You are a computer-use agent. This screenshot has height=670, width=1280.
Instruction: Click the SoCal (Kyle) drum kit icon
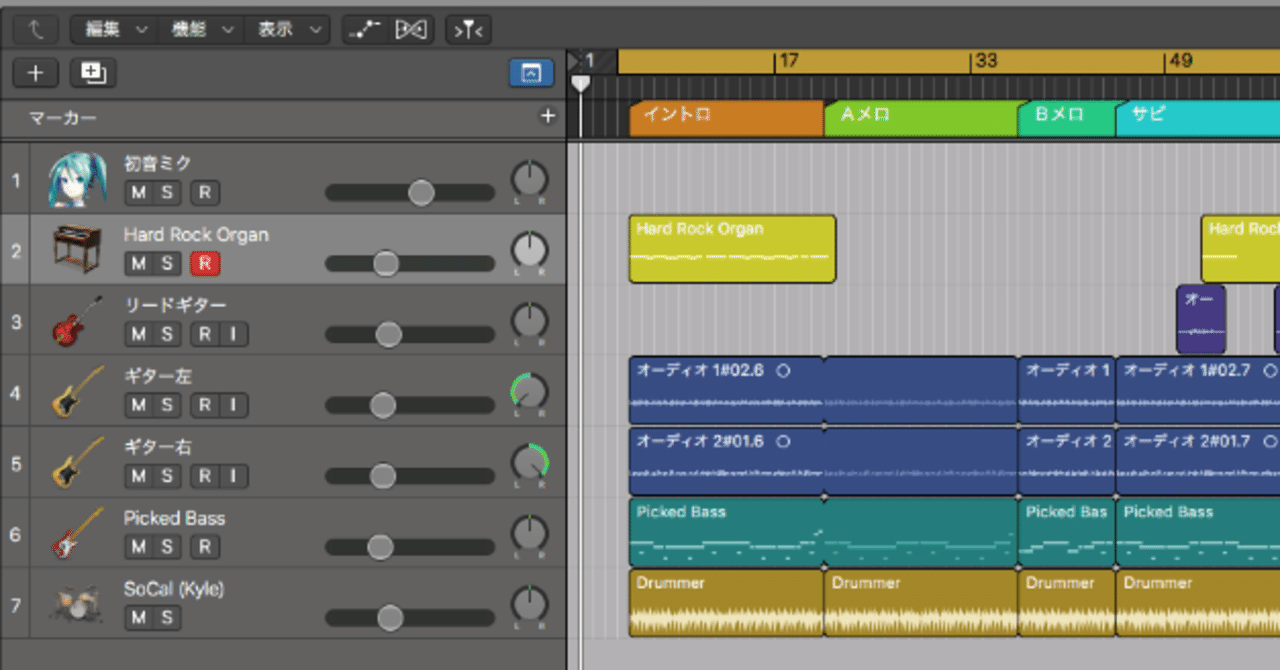click(76, 606)
